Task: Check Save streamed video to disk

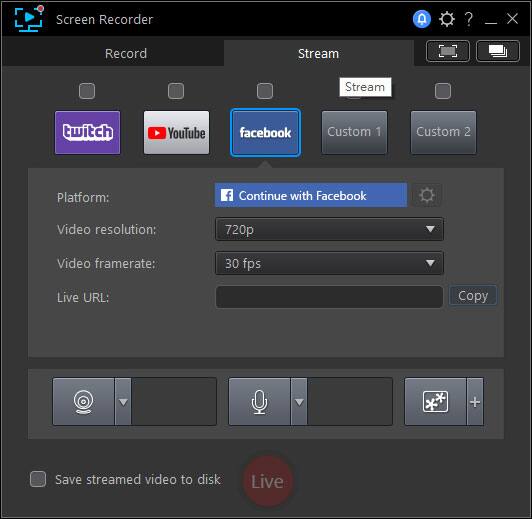Action: coord(38,479)
